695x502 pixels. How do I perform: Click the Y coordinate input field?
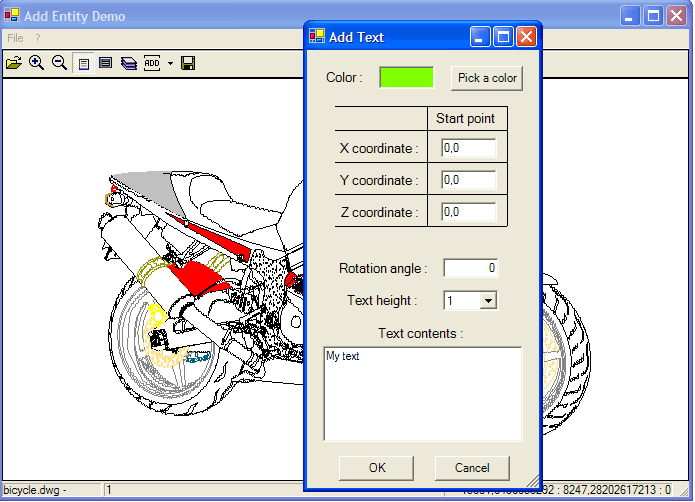pyautogui.click(x=469, y=180)
